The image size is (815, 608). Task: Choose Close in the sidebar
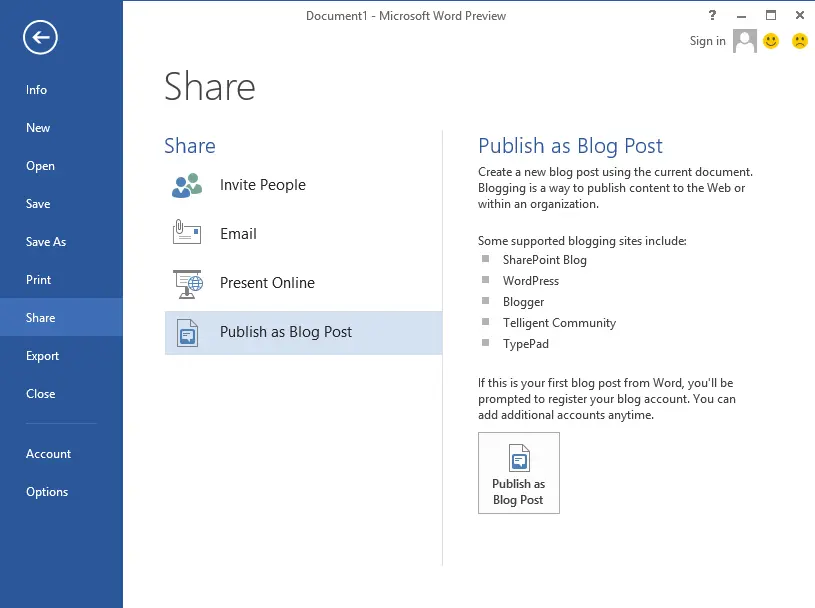pyautogui.click(x=61, y=394)
